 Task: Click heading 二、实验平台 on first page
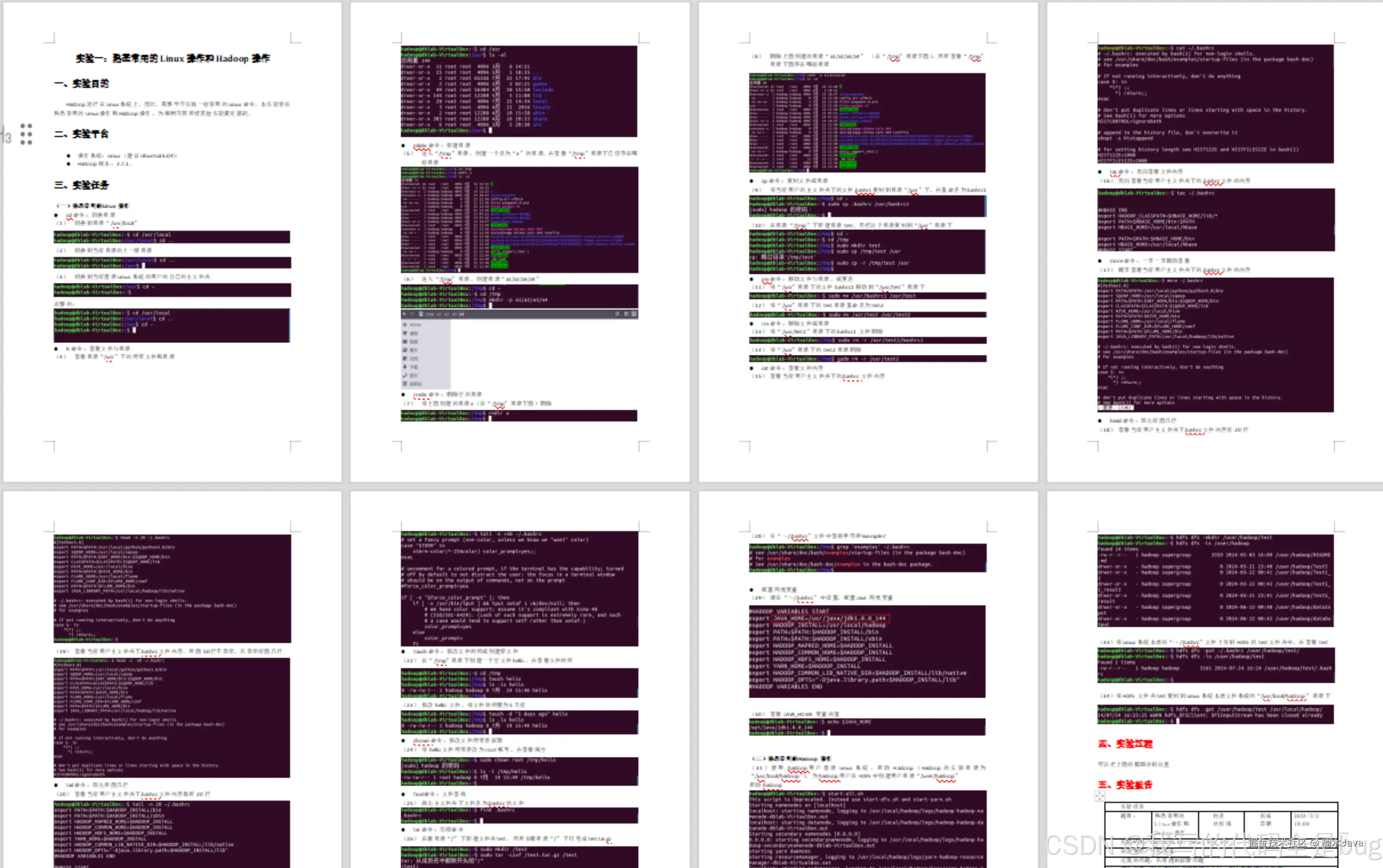click(82, 134)
